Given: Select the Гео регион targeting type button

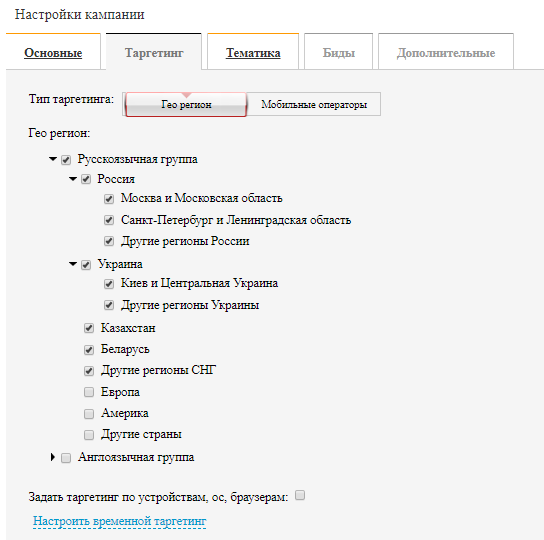Looking at the screenshot, I should [x=186, y=104].
